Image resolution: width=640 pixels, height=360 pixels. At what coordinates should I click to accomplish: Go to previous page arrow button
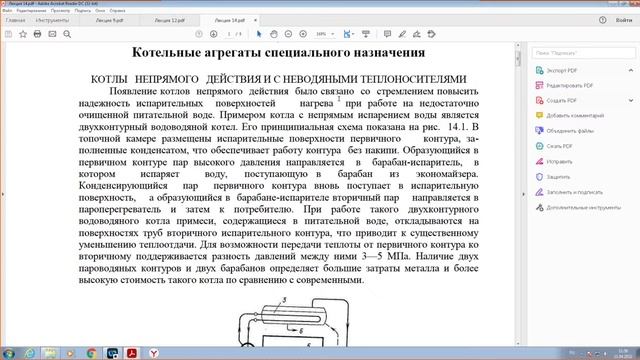point(199,34)
